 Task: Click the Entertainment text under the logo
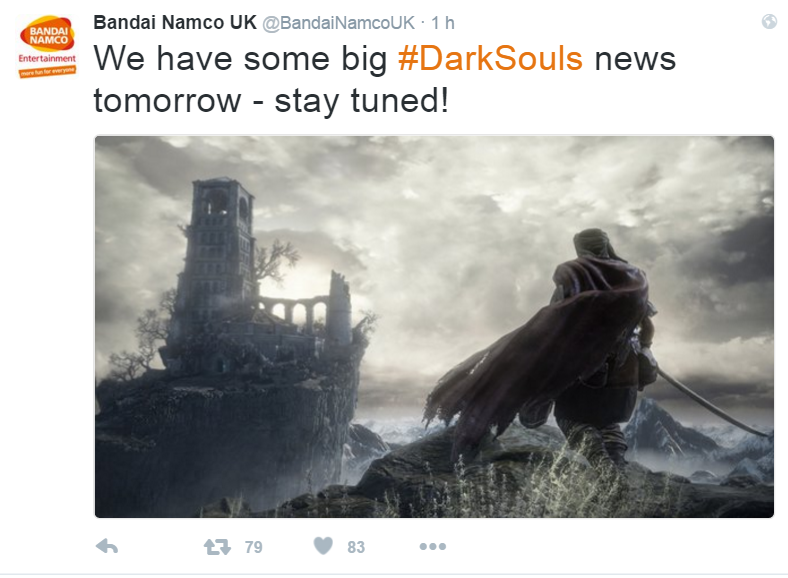coord(47,58)
